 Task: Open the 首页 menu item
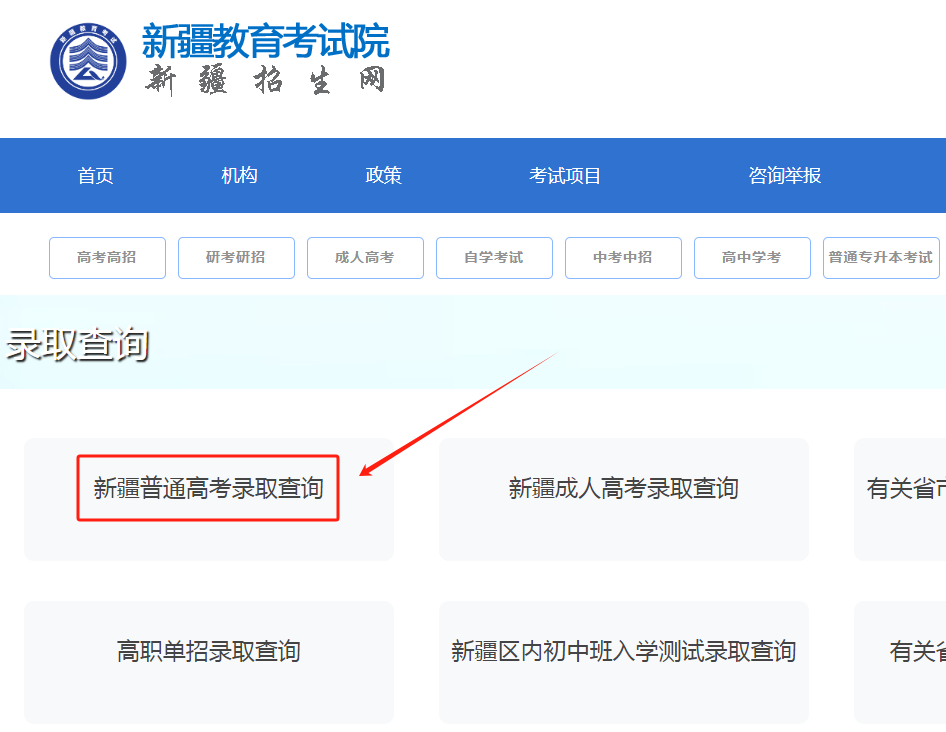(95, 176)
